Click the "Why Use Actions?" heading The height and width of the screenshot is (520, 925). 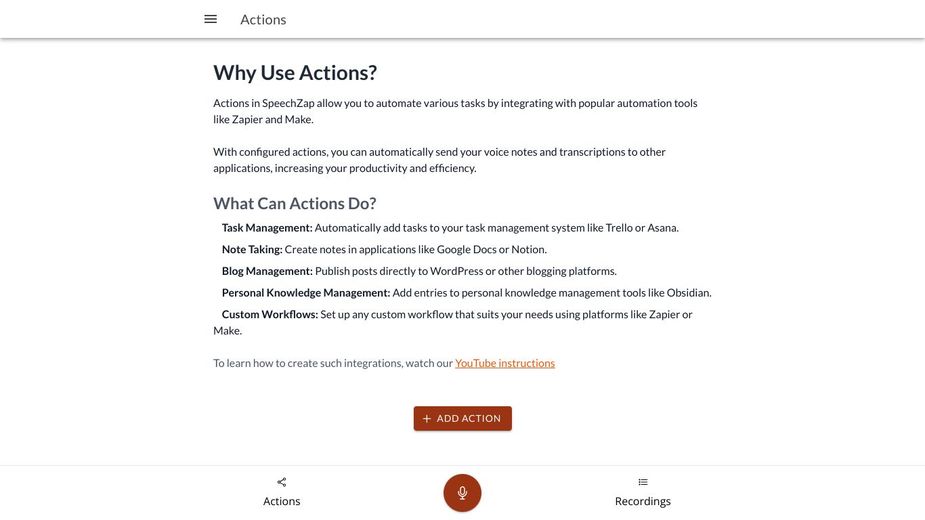pyautogui.click(x=295, y=73)
